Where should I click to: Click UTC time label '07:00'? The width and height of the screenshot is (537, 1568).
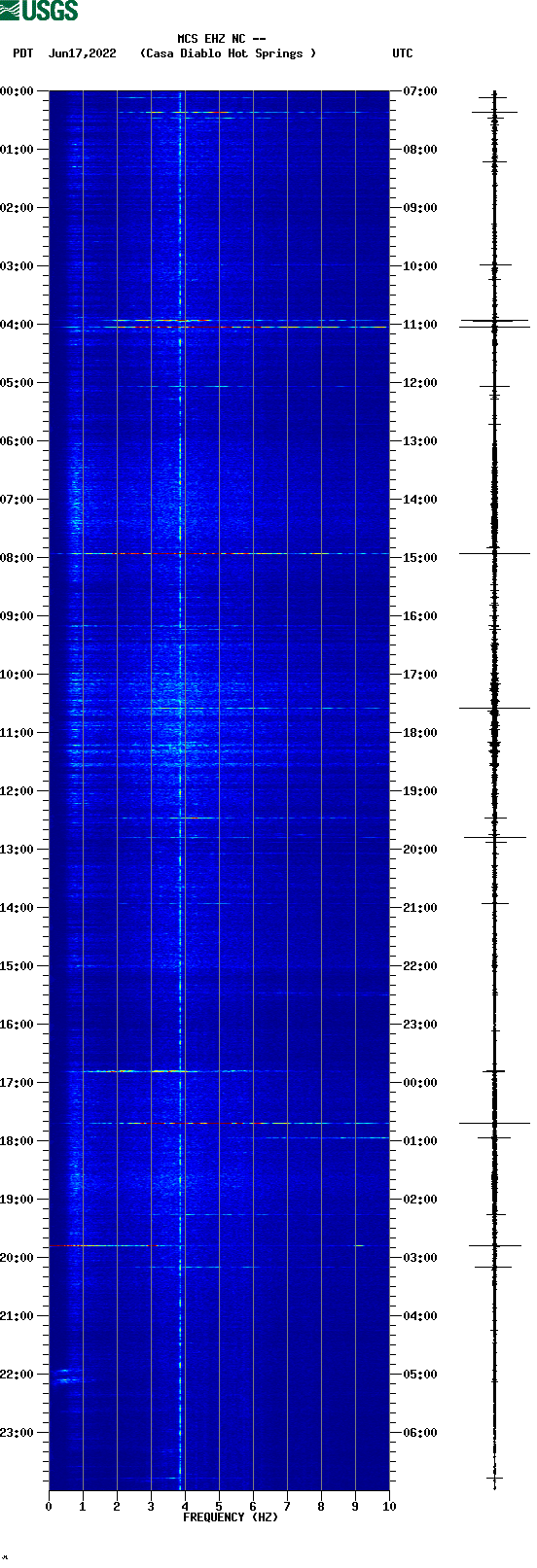coord(420,91)
